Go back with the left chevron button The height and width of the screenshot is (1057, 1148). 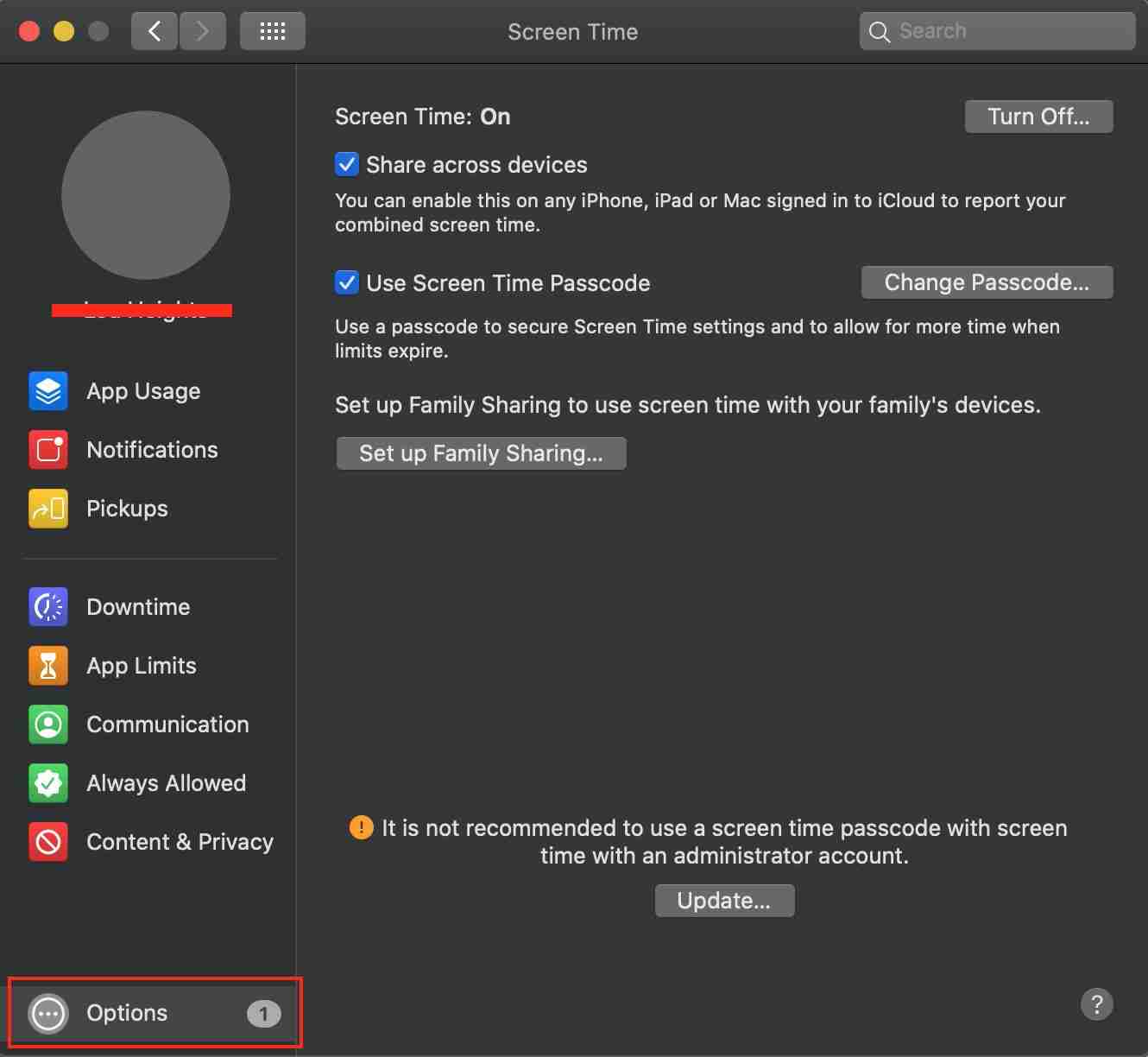pos(155,32)
